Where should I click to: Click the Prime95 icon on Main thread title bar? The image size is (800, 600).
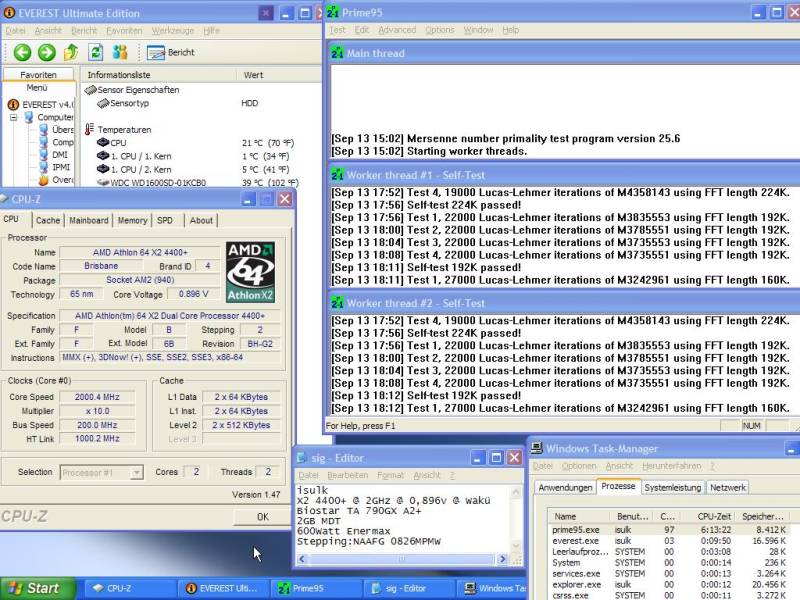tap(337, 53)
